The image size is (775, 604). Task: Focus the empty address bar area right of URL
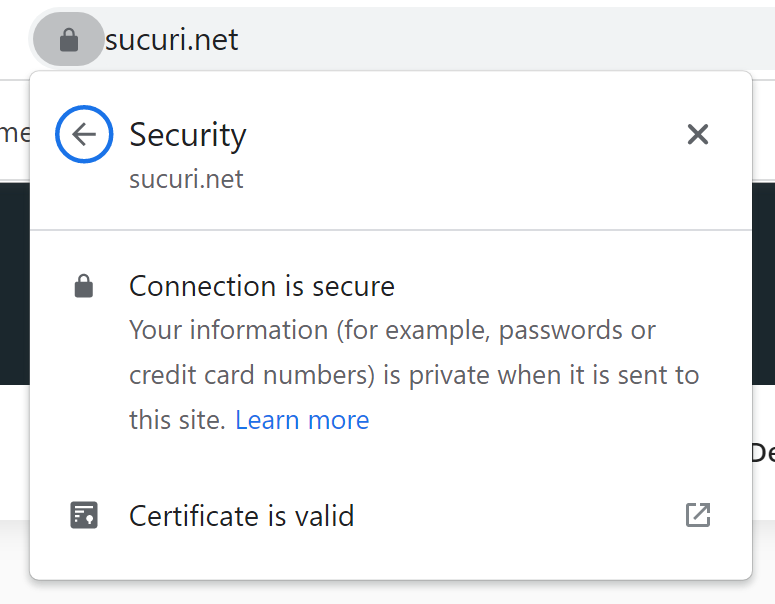(x=500, y=40)
